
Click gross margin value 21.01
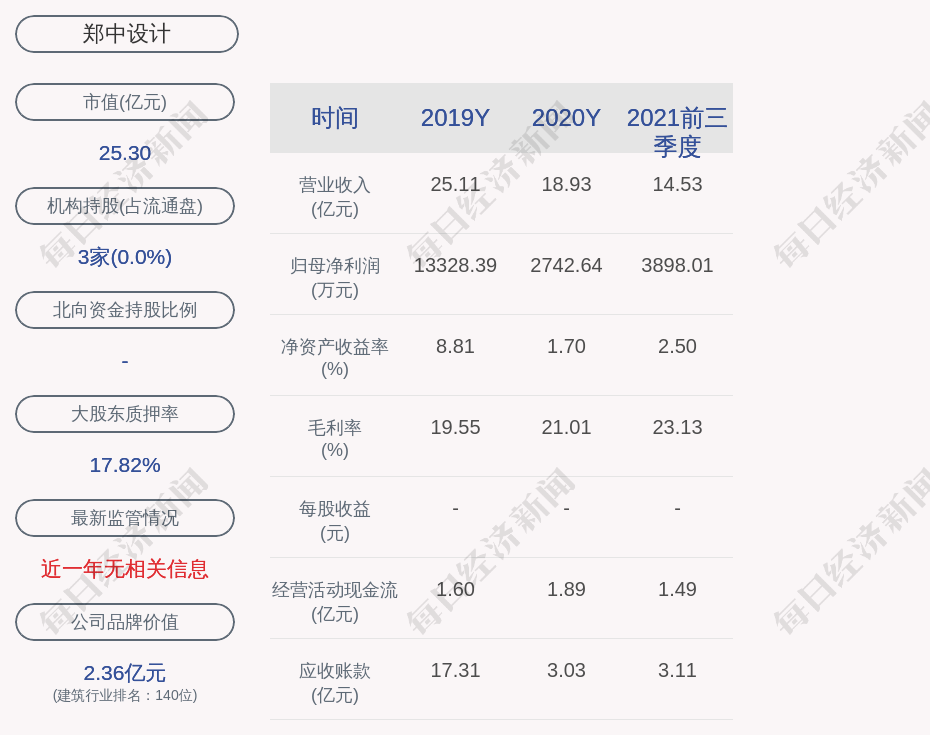(566, 427)
